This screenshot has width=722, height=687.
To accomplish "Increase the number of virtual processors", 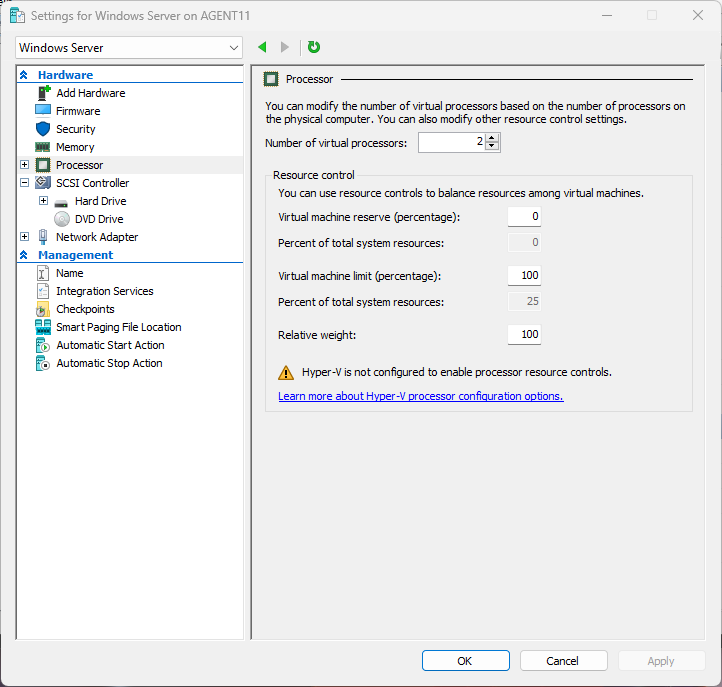I will [492, 138].
